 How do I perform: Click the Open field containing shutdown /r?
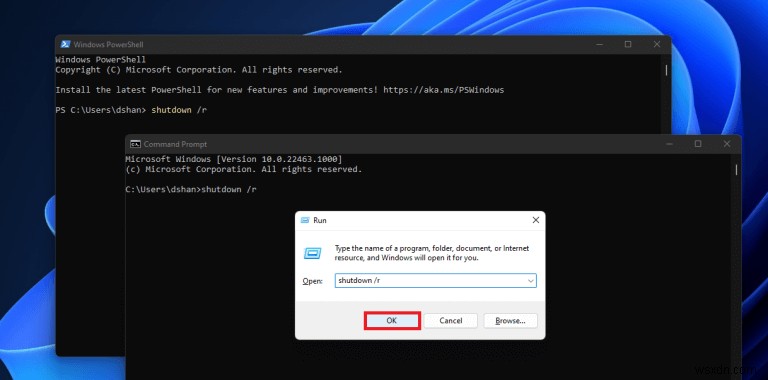pyautogui.click(x=435, y=281)
